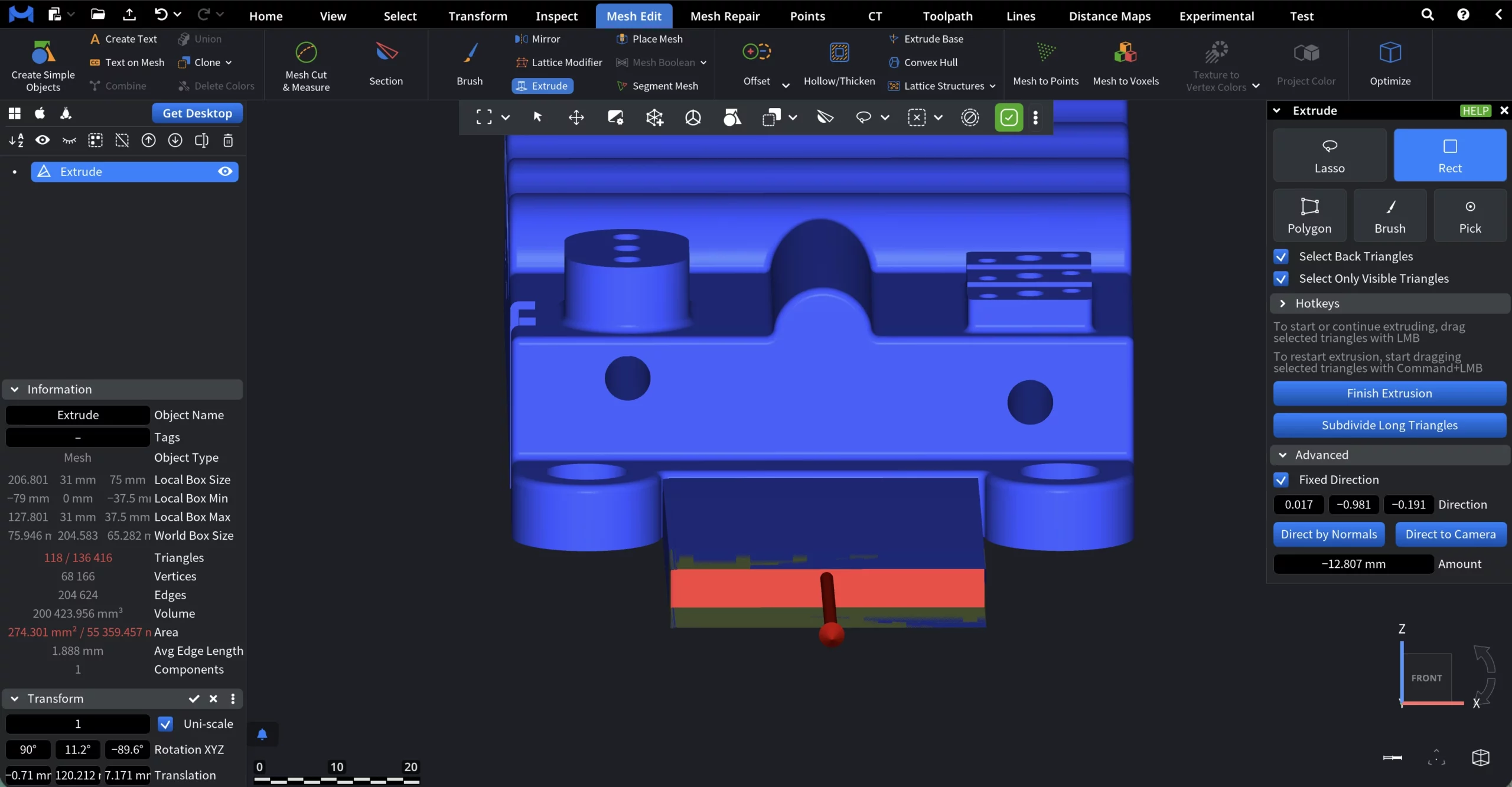Select the Section tool icon
This screenshot has height=787, width=1512.
[x=386, y=53]
